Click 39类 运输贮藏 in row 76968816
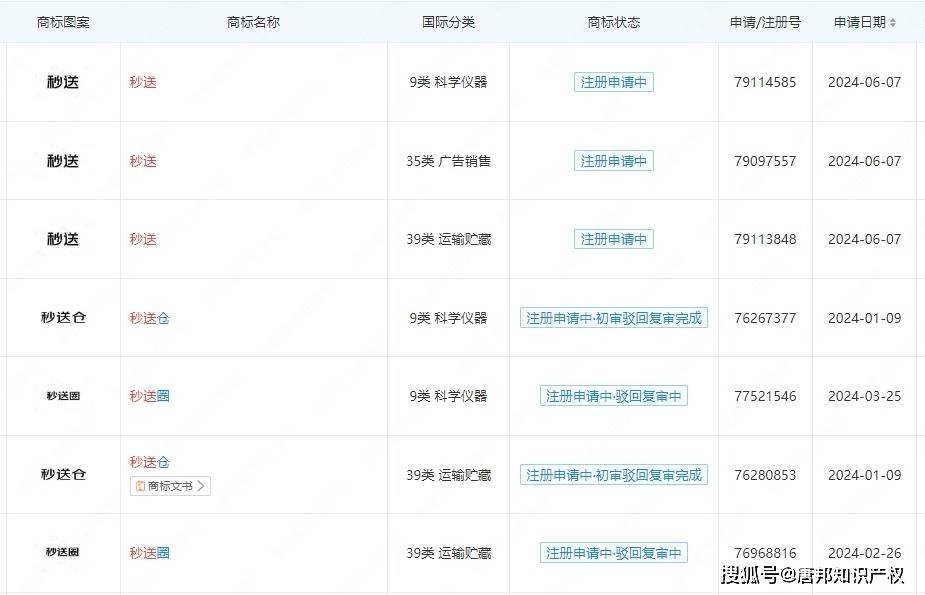Screen dimensions: 925x595 (448, 553)
